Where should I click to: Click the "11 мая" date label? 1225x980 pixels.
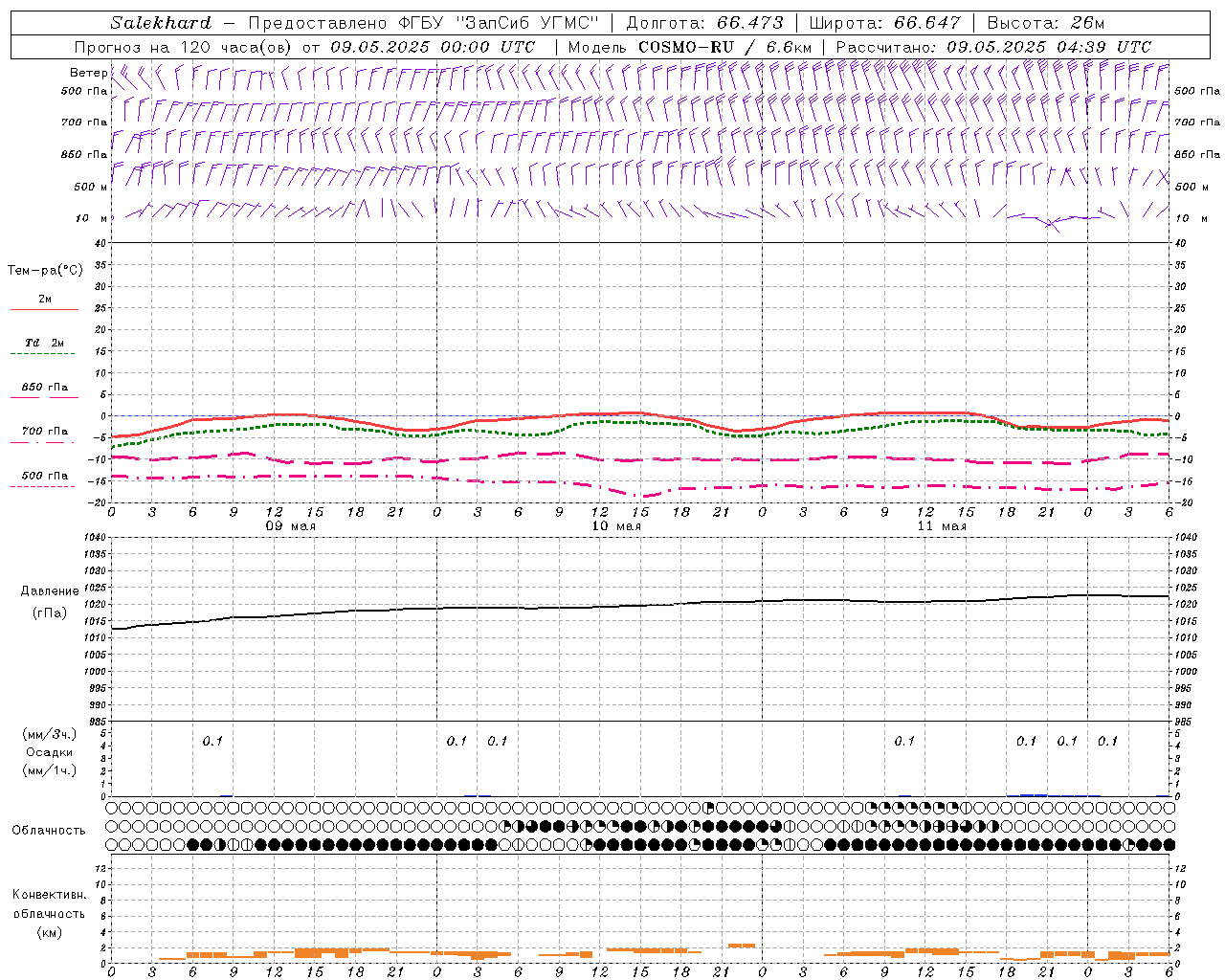[941, 526]
